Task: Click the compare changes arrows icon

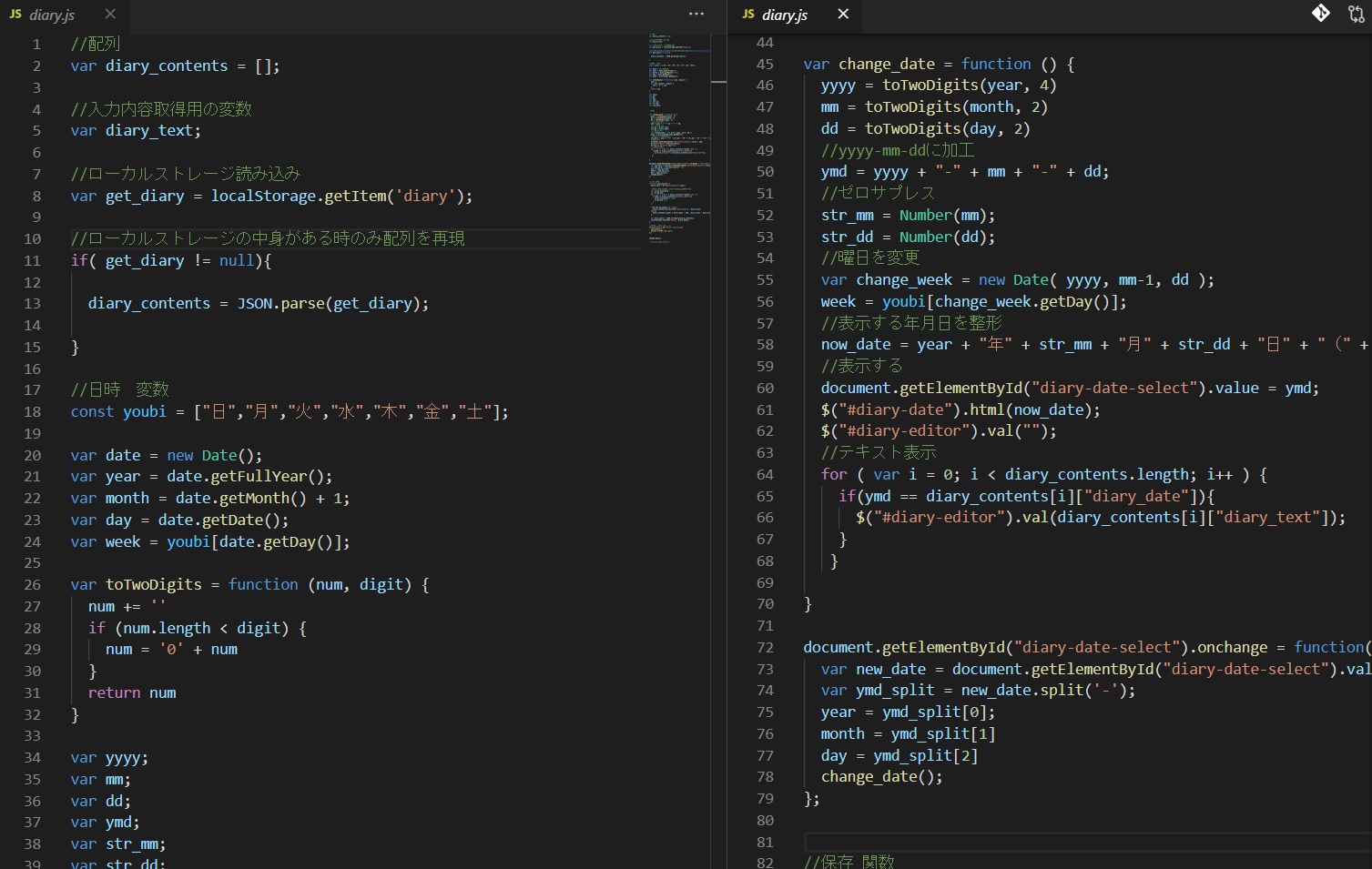Action: point(1356,14)
